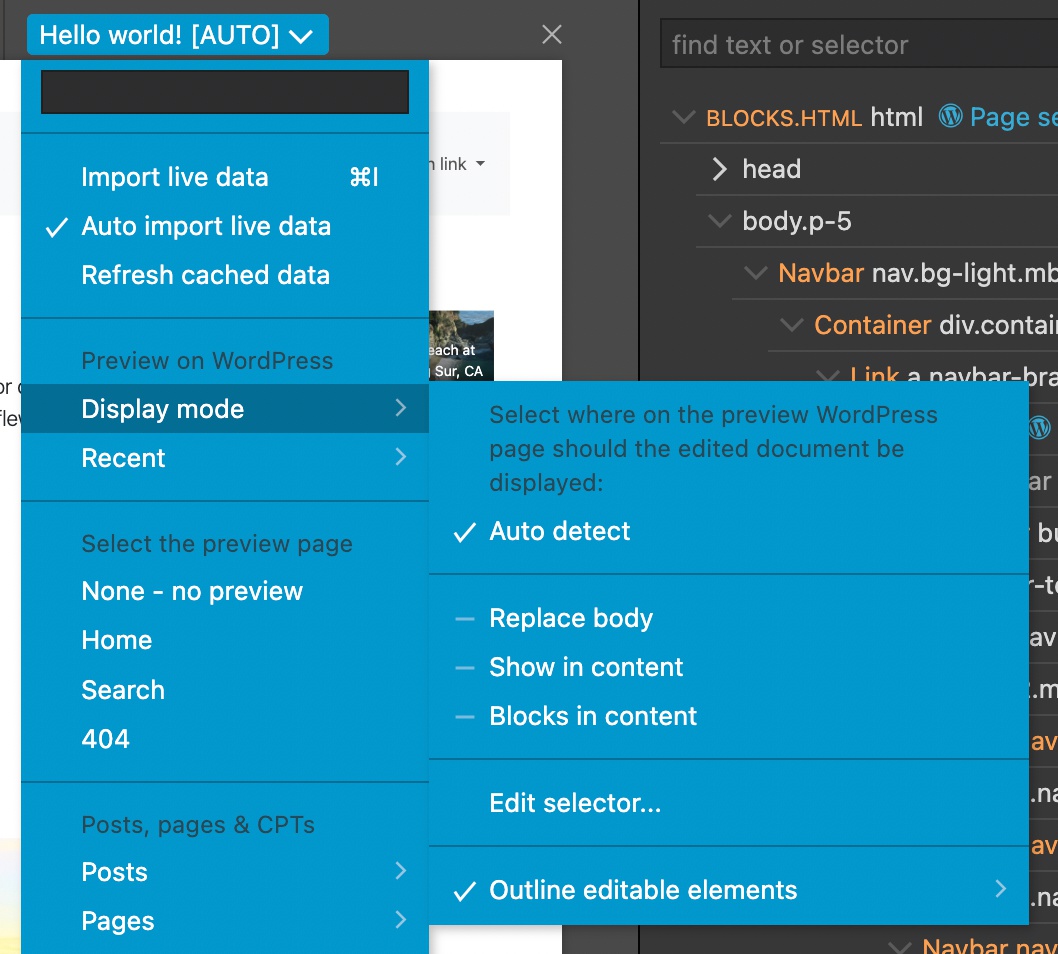Collapse the Container div node

pos(791,325)
